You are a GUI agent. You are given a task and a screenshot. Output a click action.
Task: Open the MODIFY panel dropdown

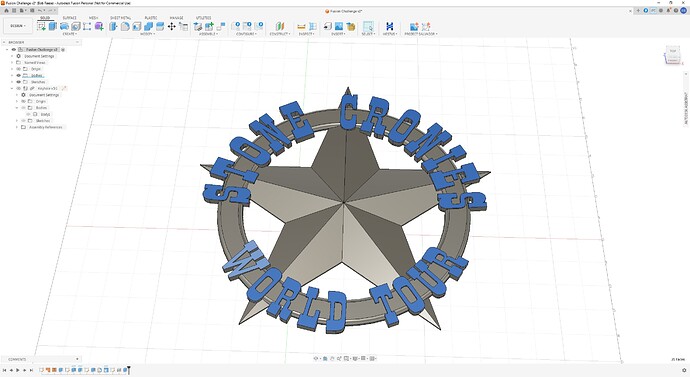(x=147, y=34)
